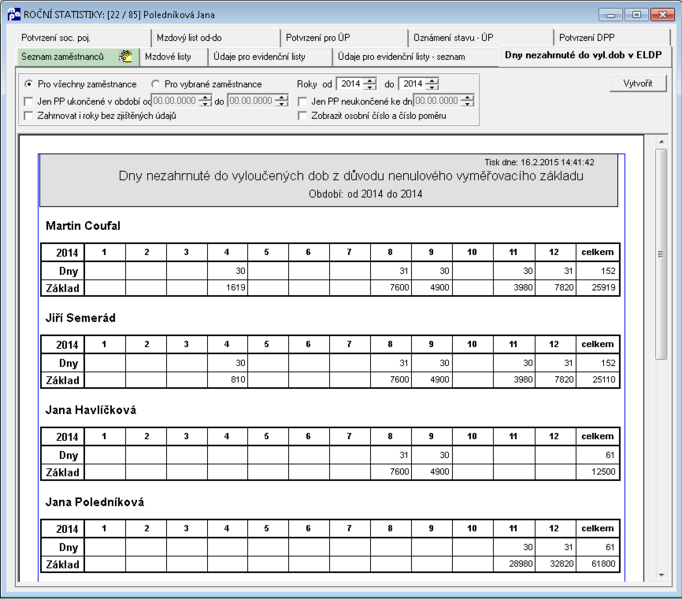Click Jiří Semerád's April Základ 810
Image resolution: width=682 pixels, height=599 pixels.
click(238, 380)
